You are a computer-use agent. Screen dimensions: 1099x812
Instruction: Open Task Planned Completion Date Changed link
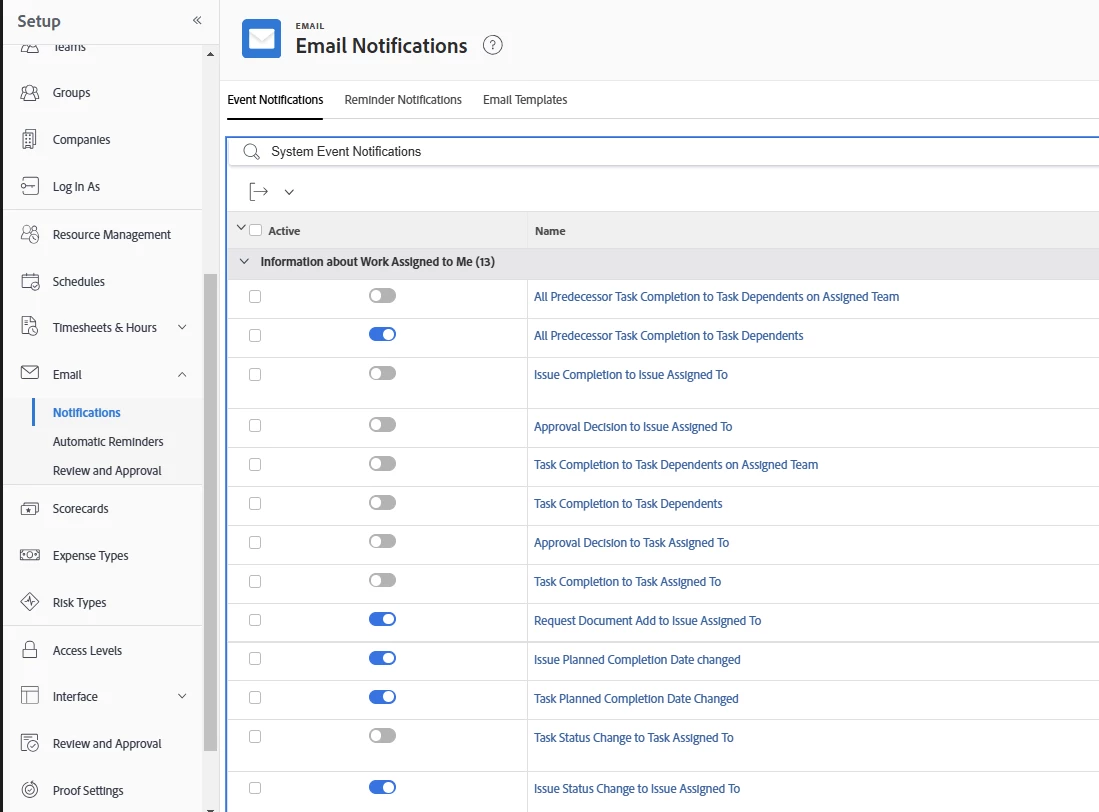(x=636, y=699)
